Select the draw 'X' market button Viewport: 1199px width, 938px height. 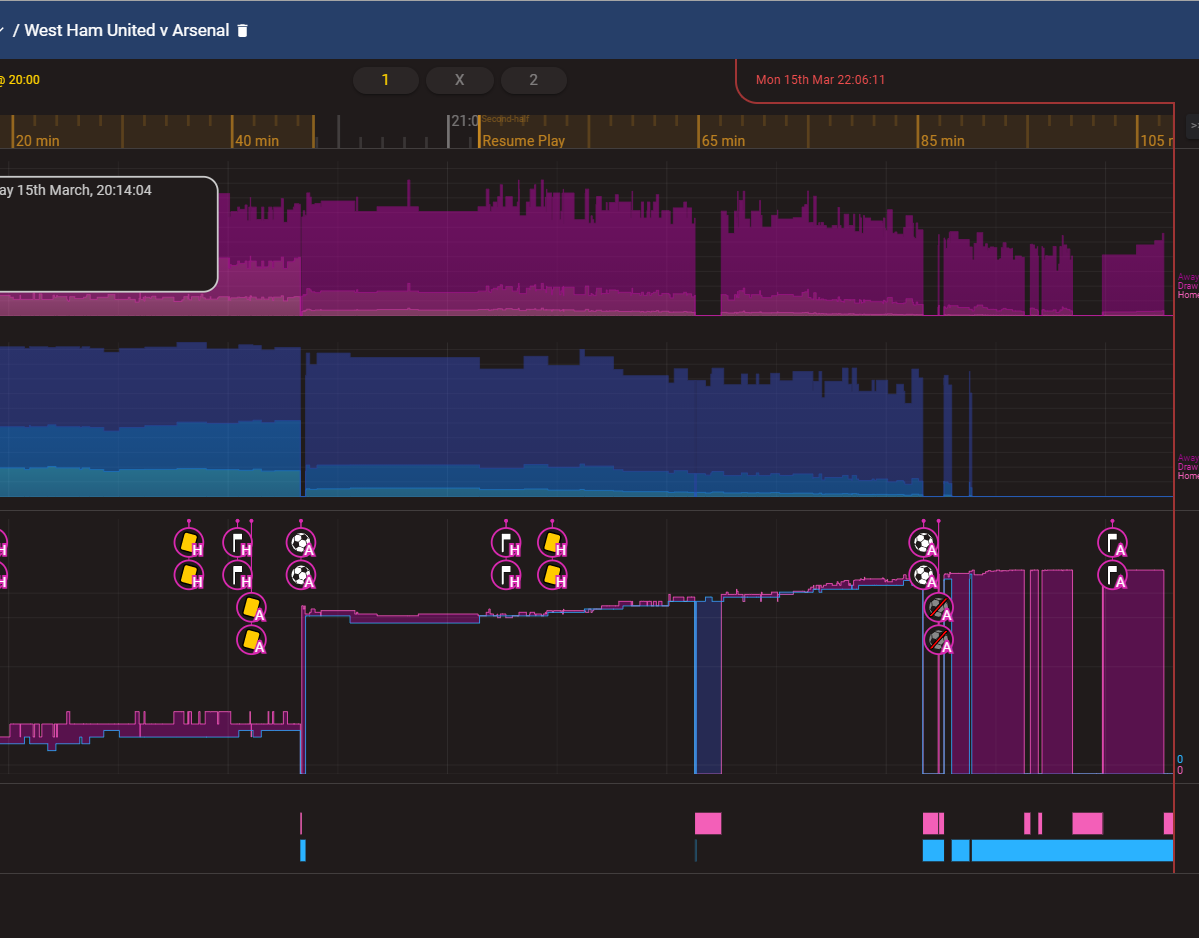460,80
